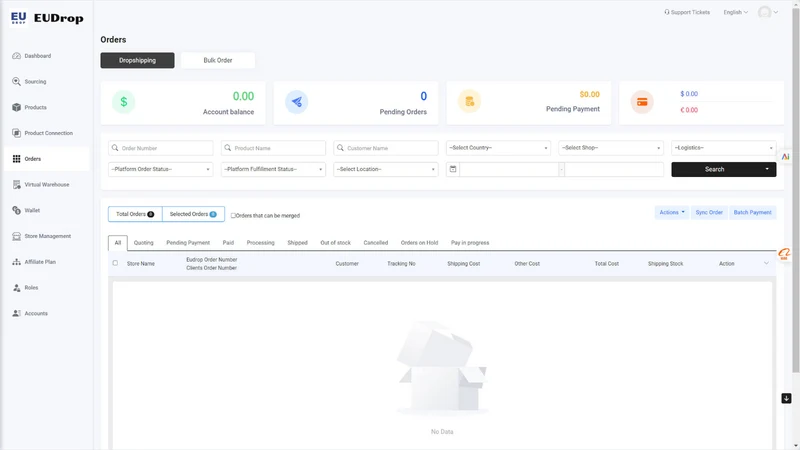
Task: Click the orange floating logo icon at right edge
Action: (x=784, y=254)
